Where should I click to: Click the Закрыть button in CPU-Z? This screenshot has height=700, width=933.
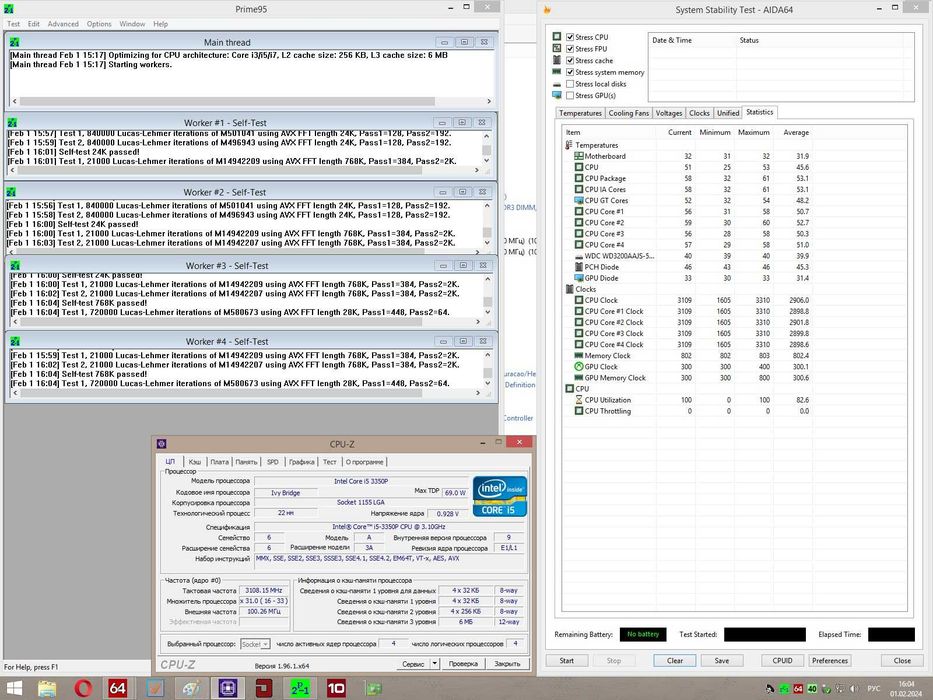(508, 663)
